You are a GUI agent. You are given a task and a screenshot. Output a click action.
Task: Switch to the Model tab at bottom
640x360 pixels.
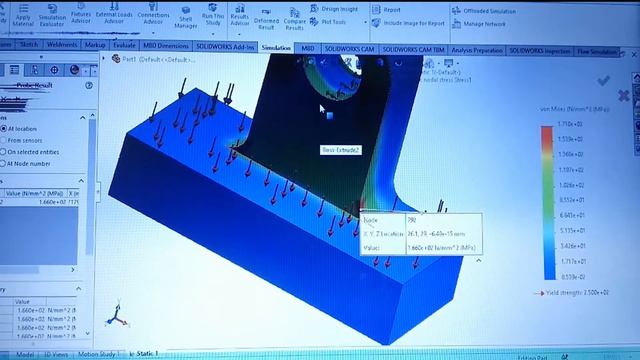pyautogui.click(x=24, y=354)
